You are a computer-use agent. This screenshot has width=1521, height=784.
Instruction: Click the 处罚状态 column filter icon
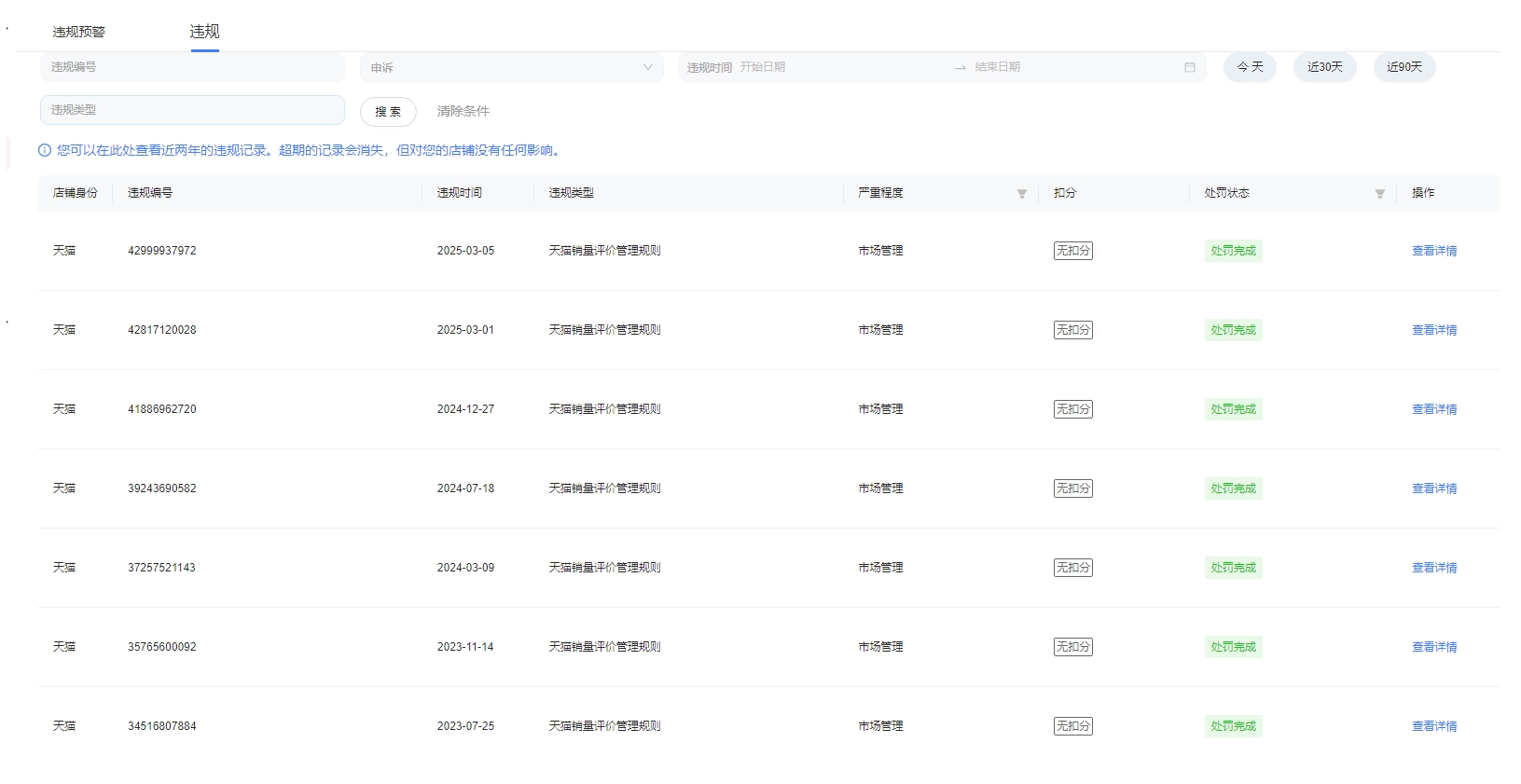pyautogui.click(x=1379, y=194)
